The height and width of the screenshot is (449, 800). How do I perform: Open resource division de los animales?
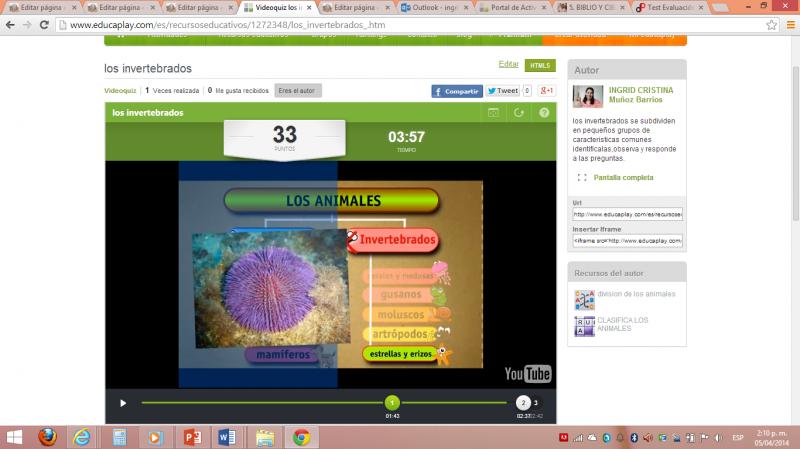pos(636,294)
